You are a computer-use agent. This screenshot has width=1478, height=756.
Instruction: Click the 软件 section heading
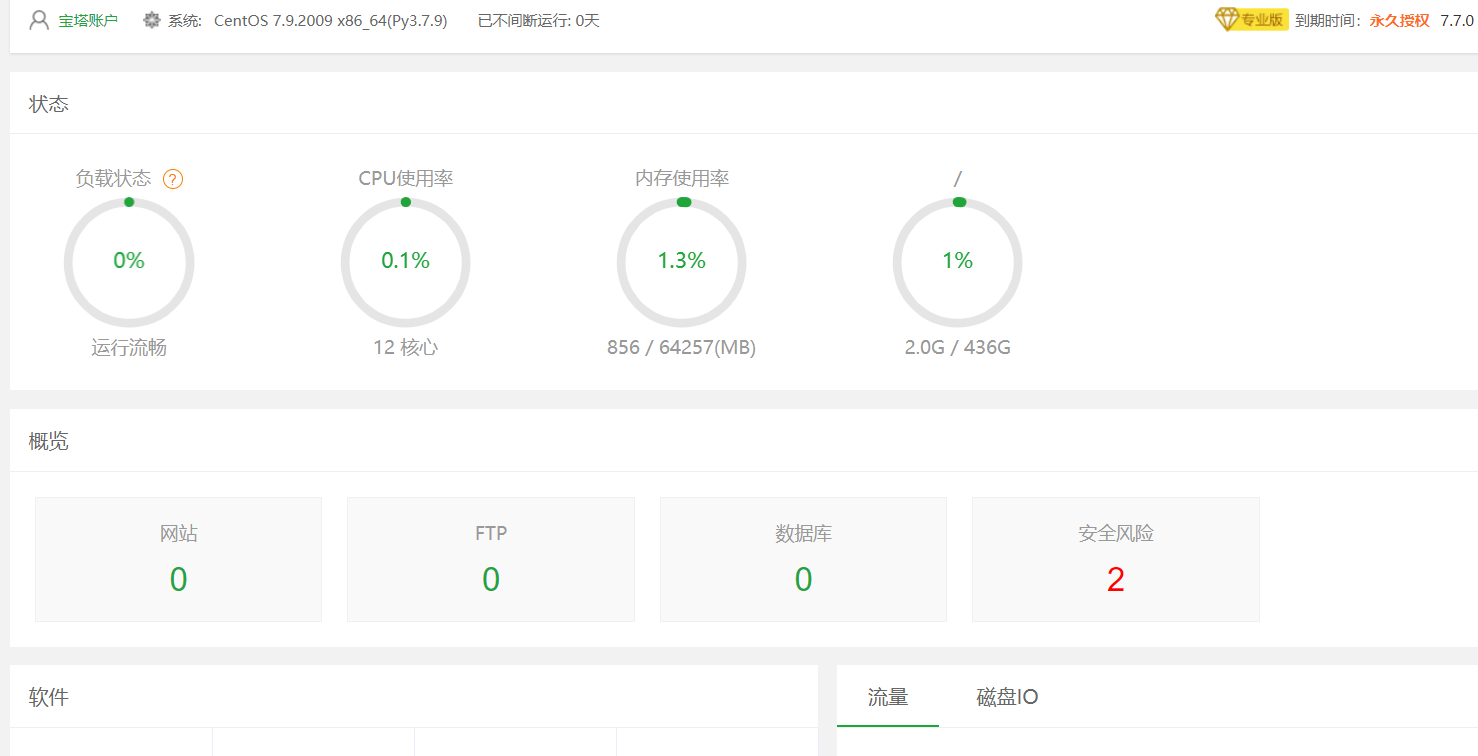click(49, 697)
